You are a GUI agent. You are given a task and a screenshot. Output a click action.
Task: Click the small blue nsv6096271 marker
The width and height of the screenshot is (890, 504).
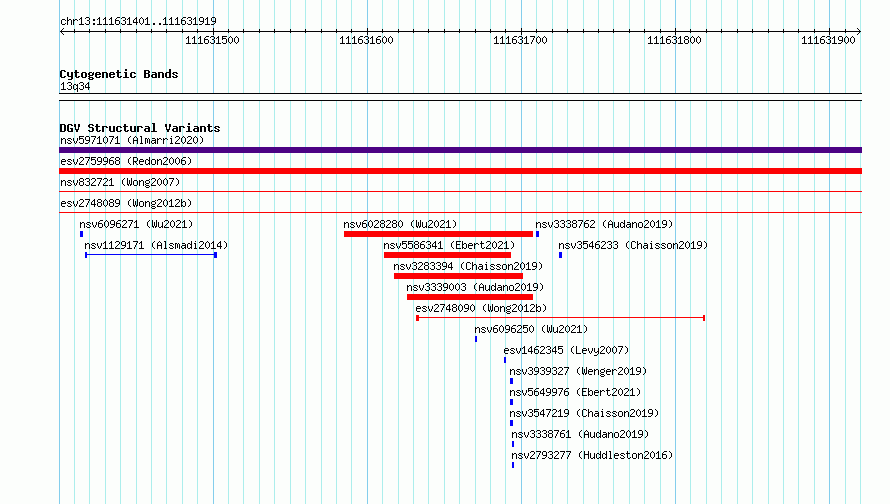point(82,234)
